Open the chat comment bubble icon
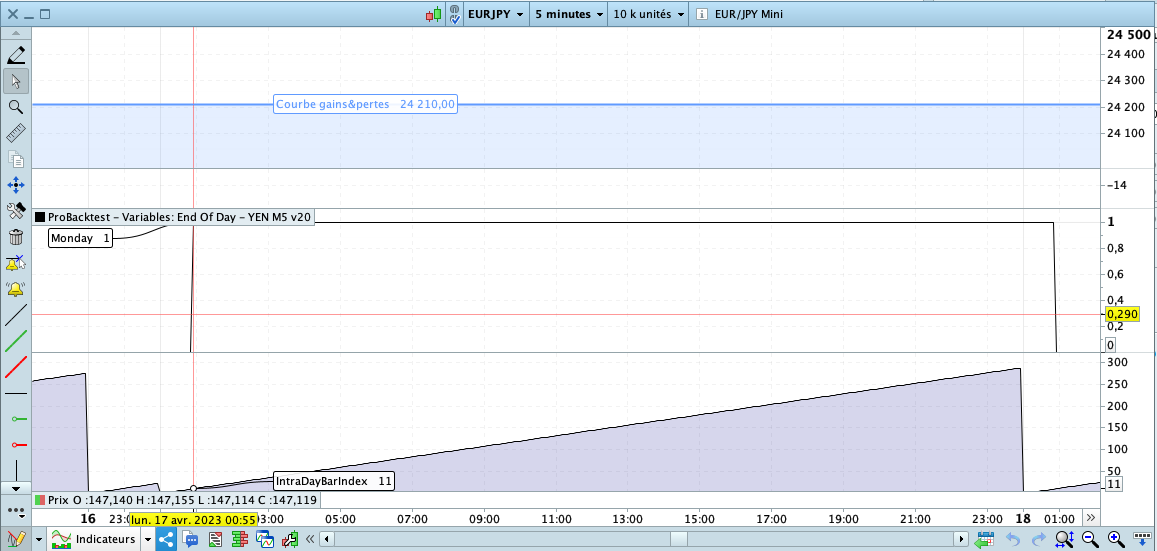This screenshot has height=551, width=1157. coord(191,539)
